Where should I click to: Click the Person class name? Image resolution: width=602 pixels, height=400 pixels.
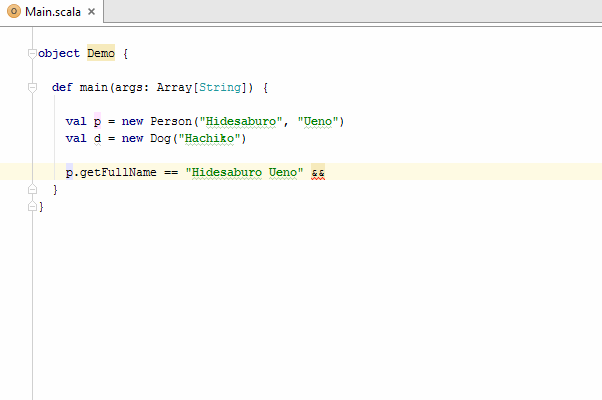pos(171,121)
